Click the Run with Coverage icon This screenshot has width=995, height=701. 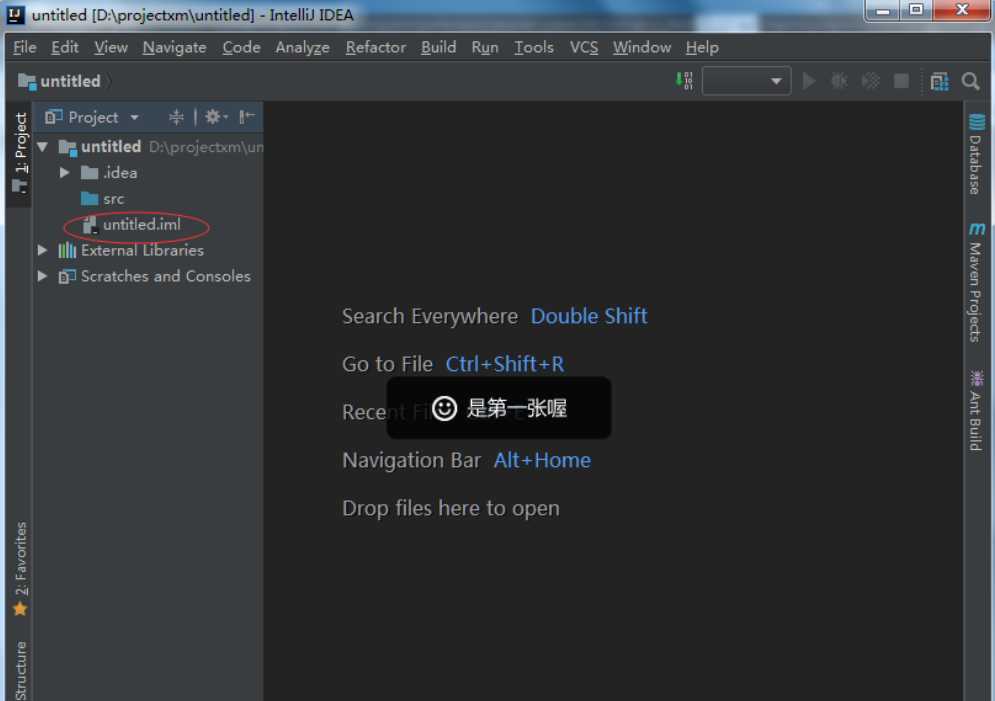[x=871, y=81]
